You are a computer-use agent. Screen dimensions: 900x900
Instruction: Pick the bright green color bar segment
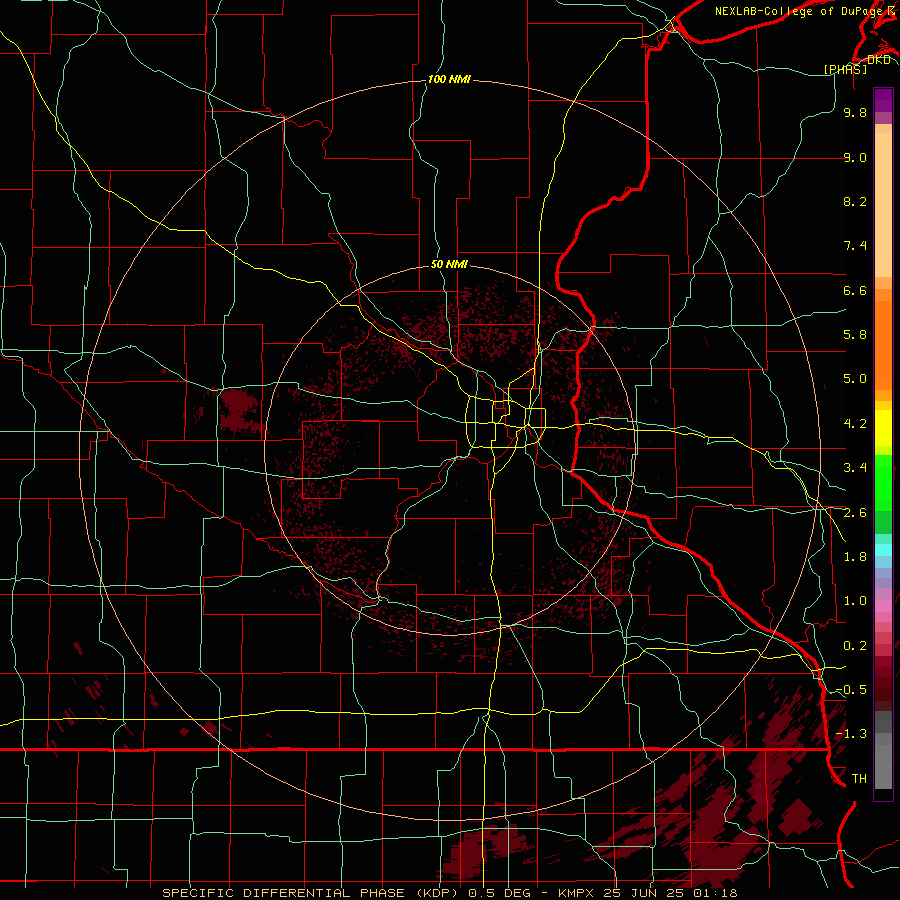pos(883,482)
